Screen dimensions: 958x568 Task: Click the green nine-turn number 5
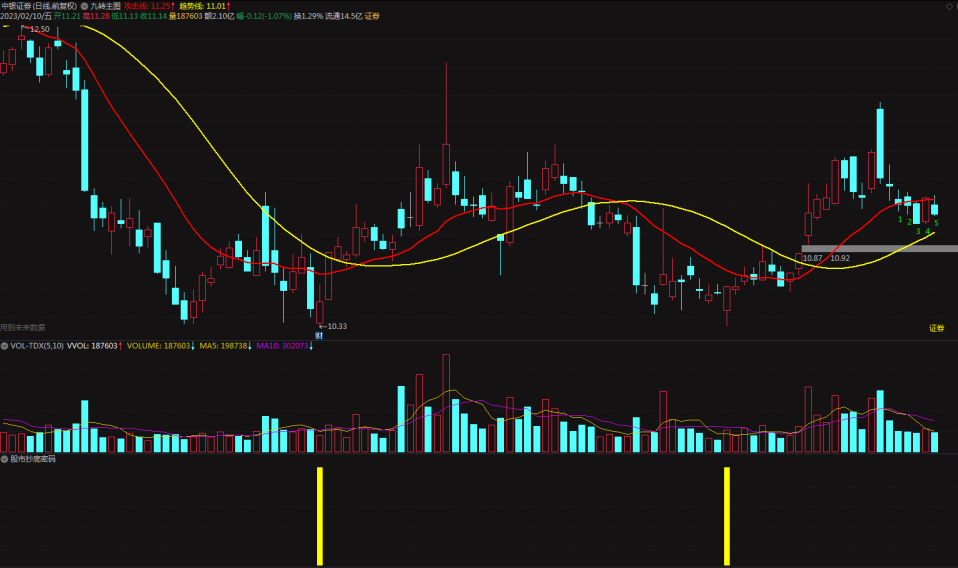pyautogui.click(x=936, y=223)
